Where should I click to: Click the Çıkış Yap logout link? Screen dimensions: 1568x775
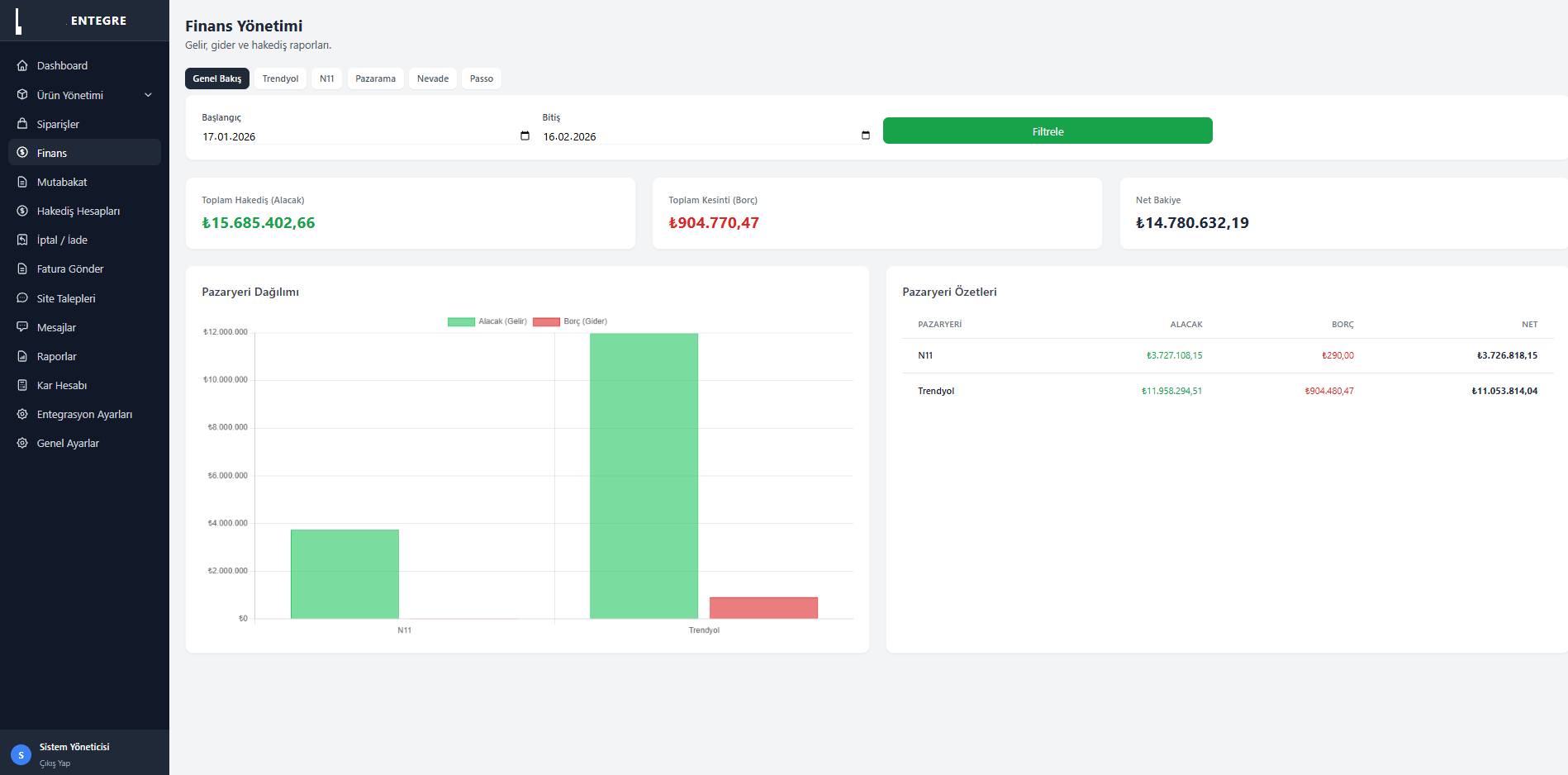pos(55,763)
